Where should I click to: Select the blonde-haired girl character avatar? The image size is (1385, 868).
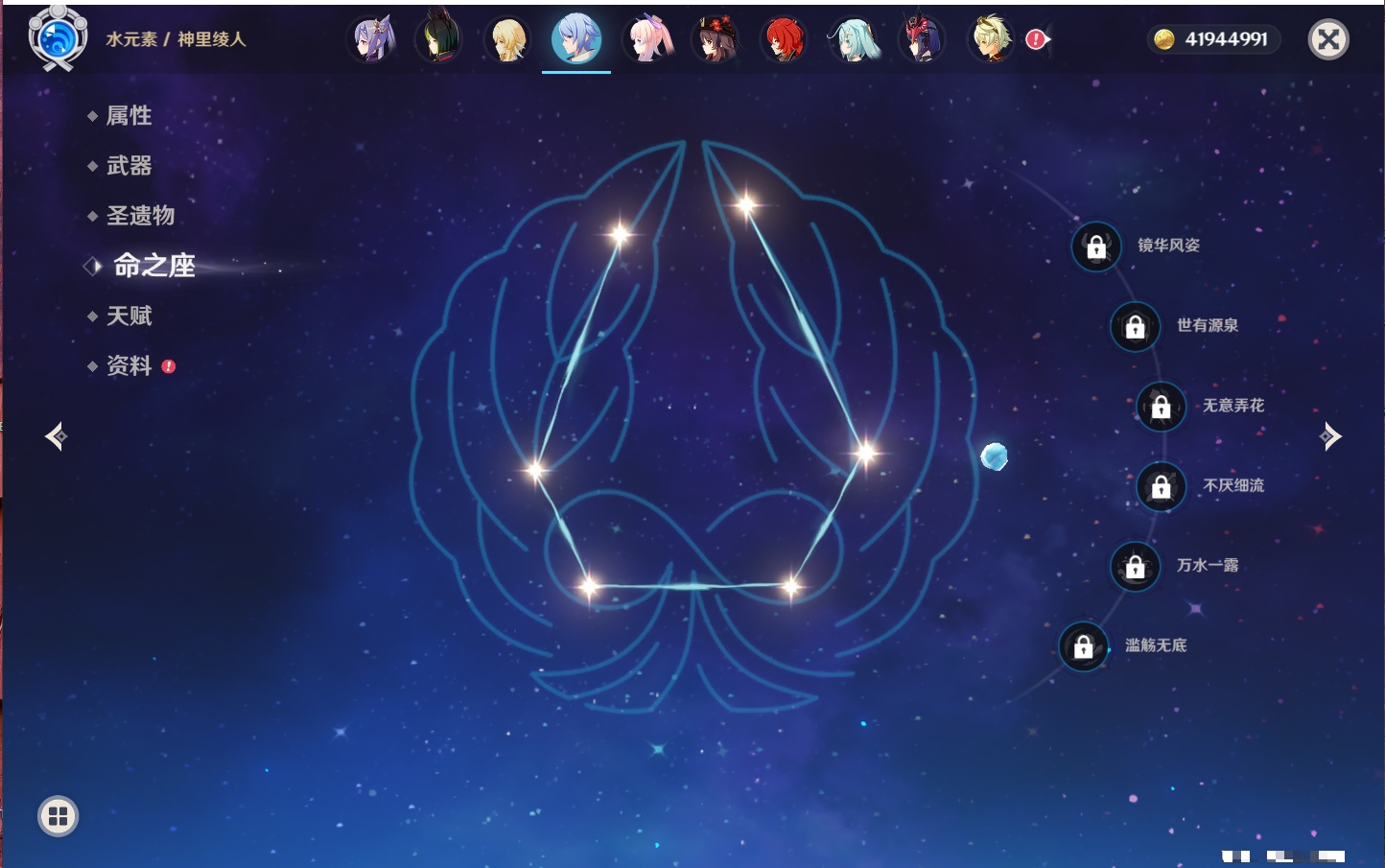pyautogui.click(x=507, y=39)
